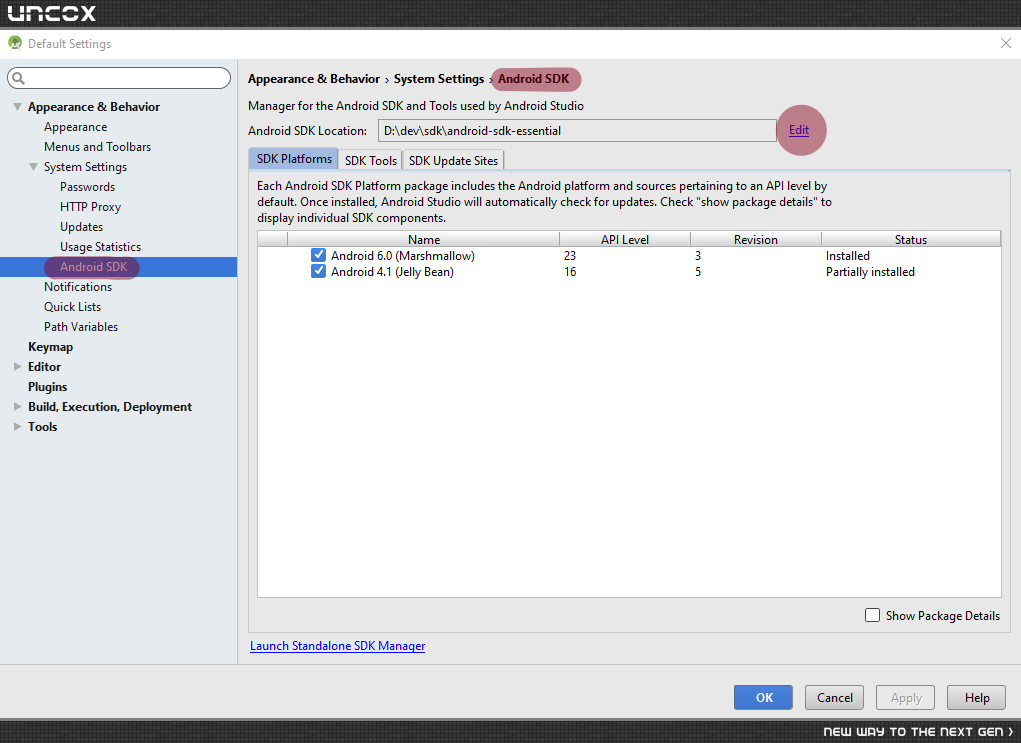Click 'Partially installed' status cell

tap(870, 272)
